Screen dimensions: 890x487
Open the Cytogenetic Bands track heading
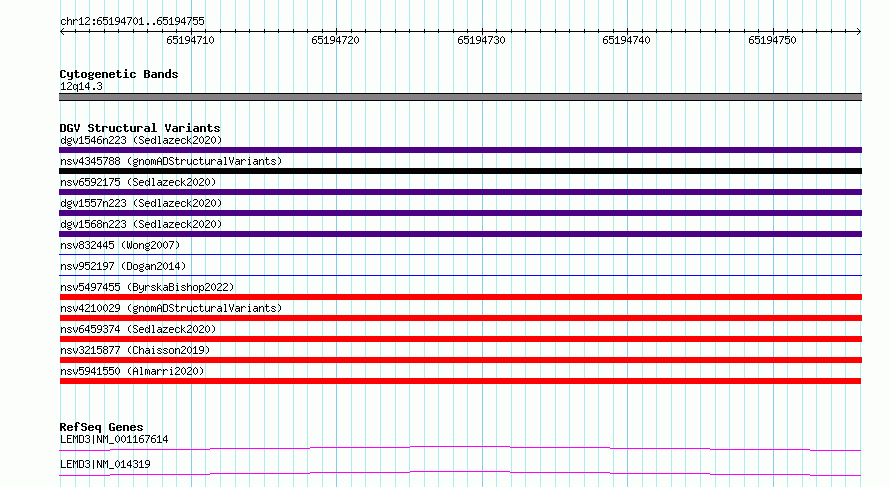click(119, 74)
